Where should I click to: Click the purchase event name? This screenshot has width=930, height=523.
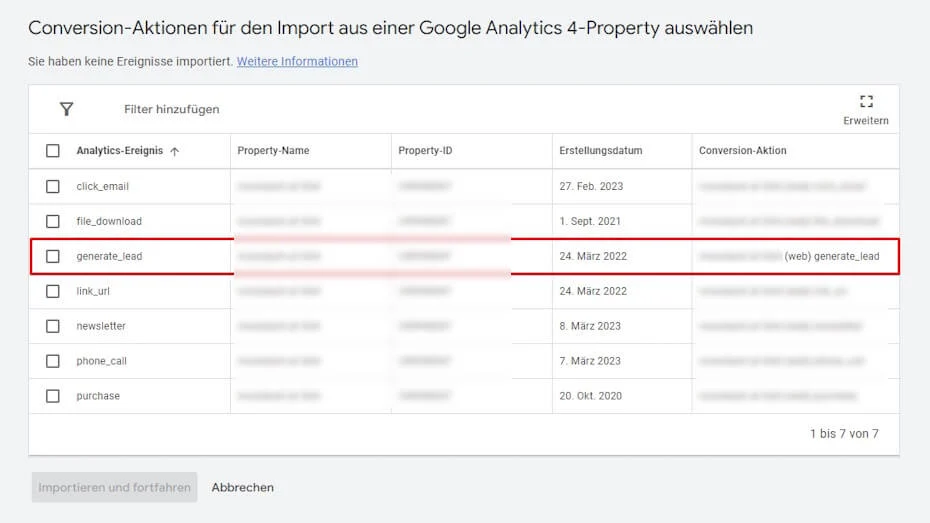[98, 396]
